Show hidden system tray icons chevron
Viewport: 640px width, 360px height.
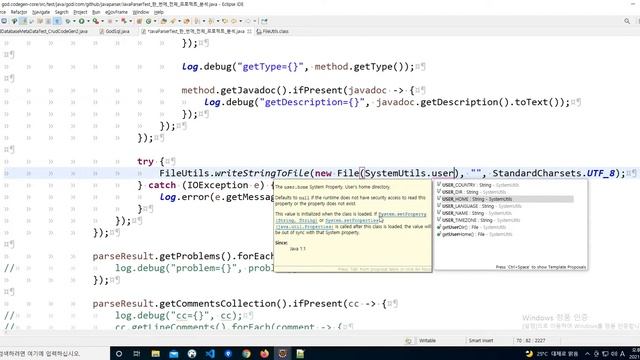click(587, 353)
